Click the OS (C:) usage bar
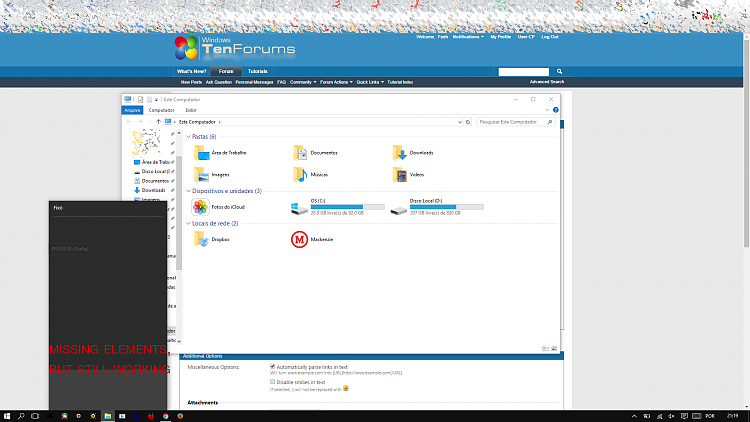The image size is (750, 422). click(348, 207)
